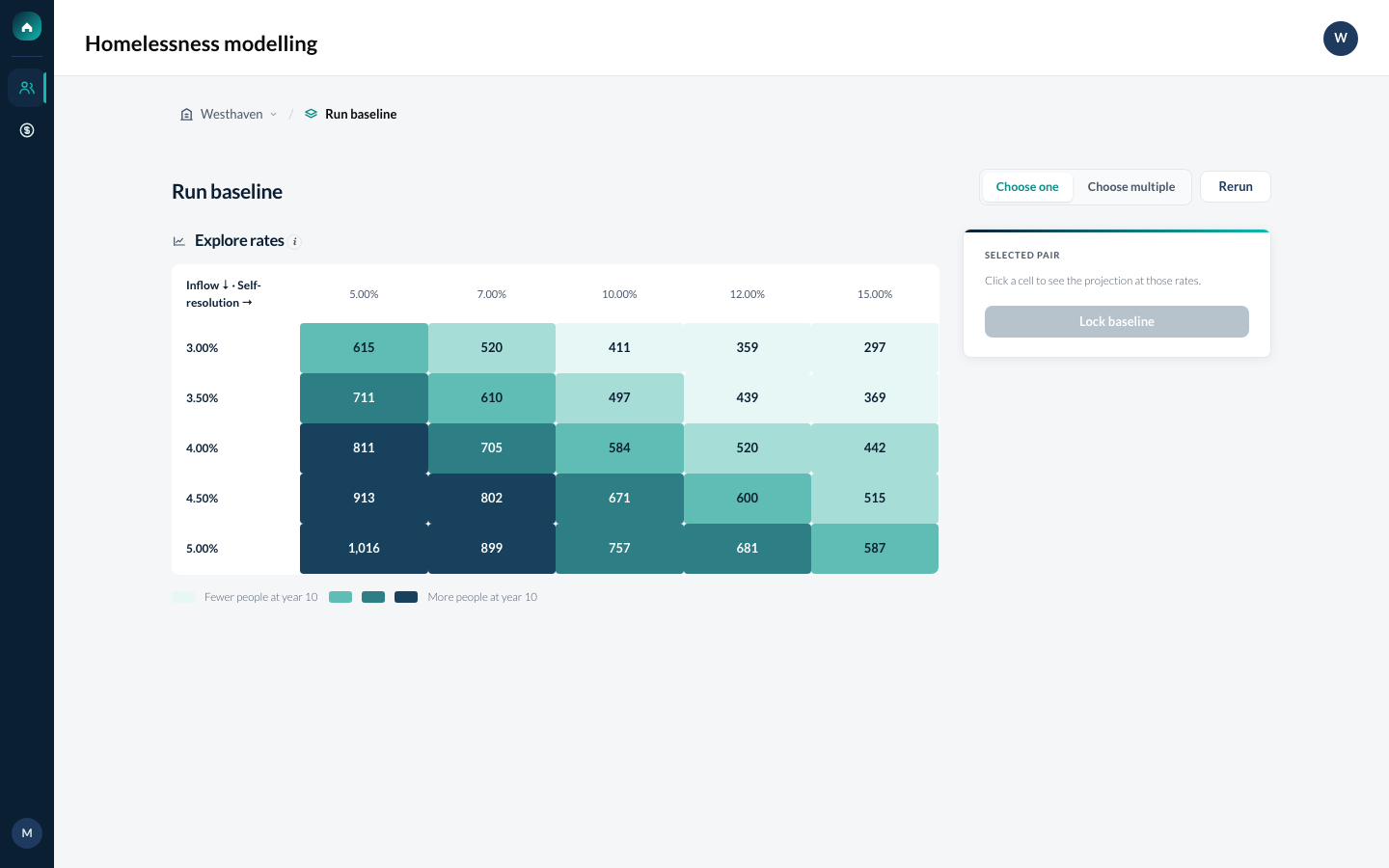Pick the heatmap cell showing 297
The width and height of the screenshot is (1389, 868).
click(875, 348)
